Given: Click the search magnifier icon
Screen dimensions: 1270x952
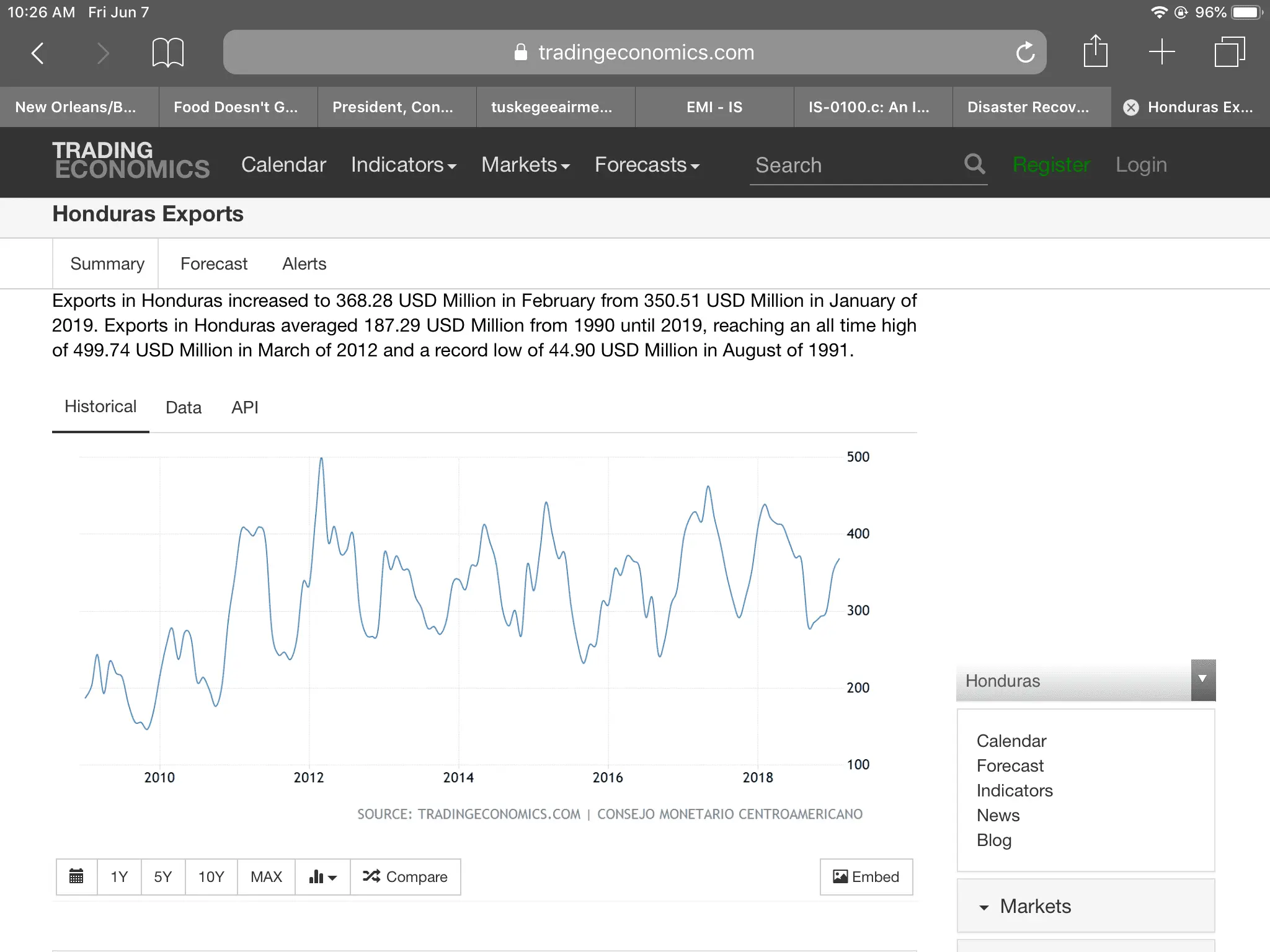Looking at the screenshot, I should tap(974, 164).
